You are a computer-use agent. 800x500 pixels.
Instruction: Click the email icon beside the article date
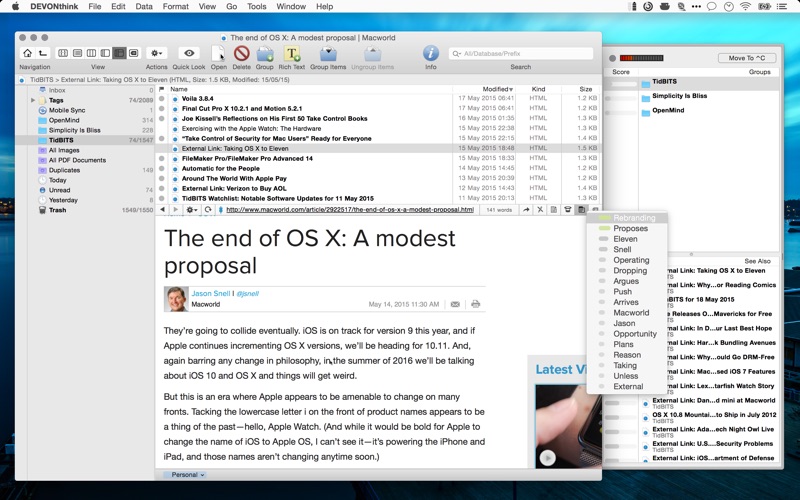(455, 304)
